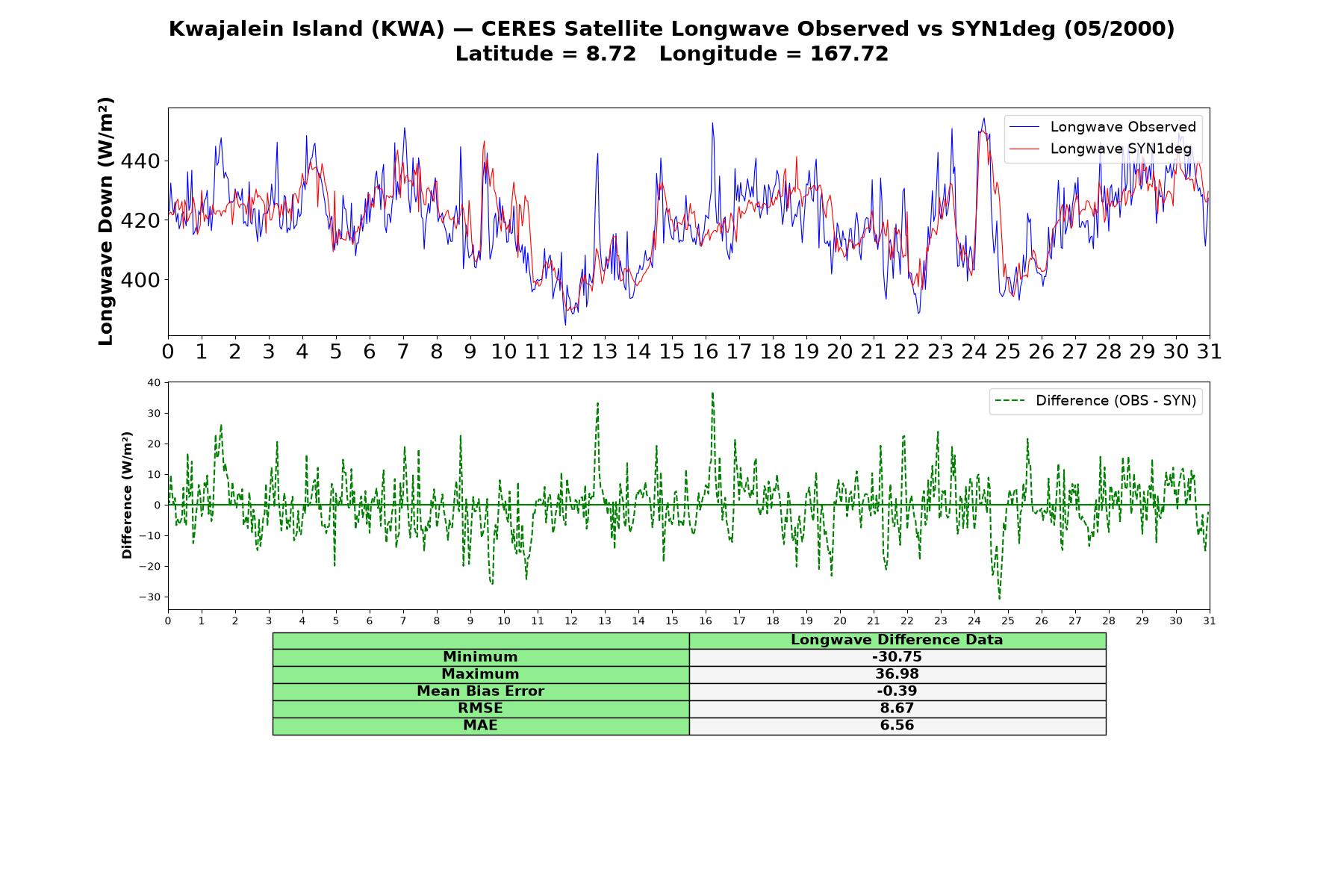This screenshot has width=1344, height=896.
Task: Select the blue legend line swatch
Action: tap(1024, 127)
